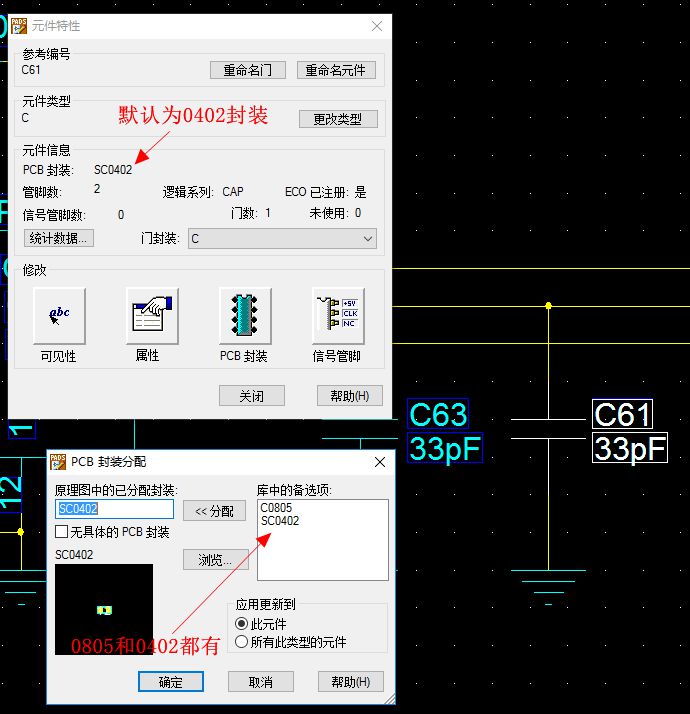Screen dimensions: 690x714
Task: Click PADS icon in PCB 封装分配 title bar
Action: pyautogui.click(x=58, y=462)
